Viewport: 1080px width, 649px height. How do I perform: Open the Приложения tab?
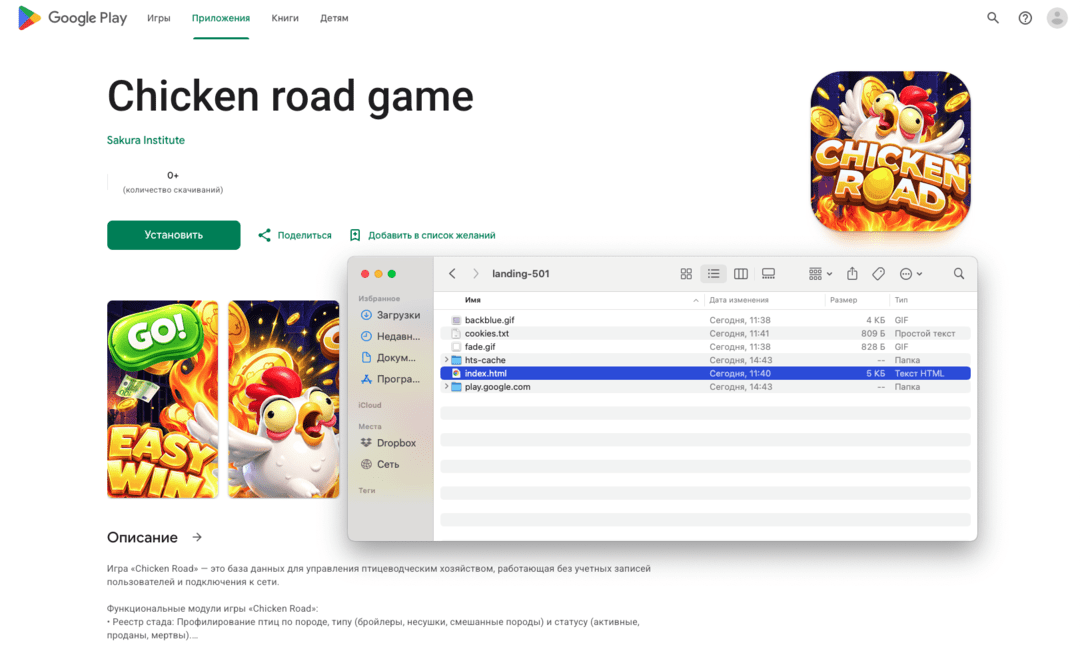220,18
